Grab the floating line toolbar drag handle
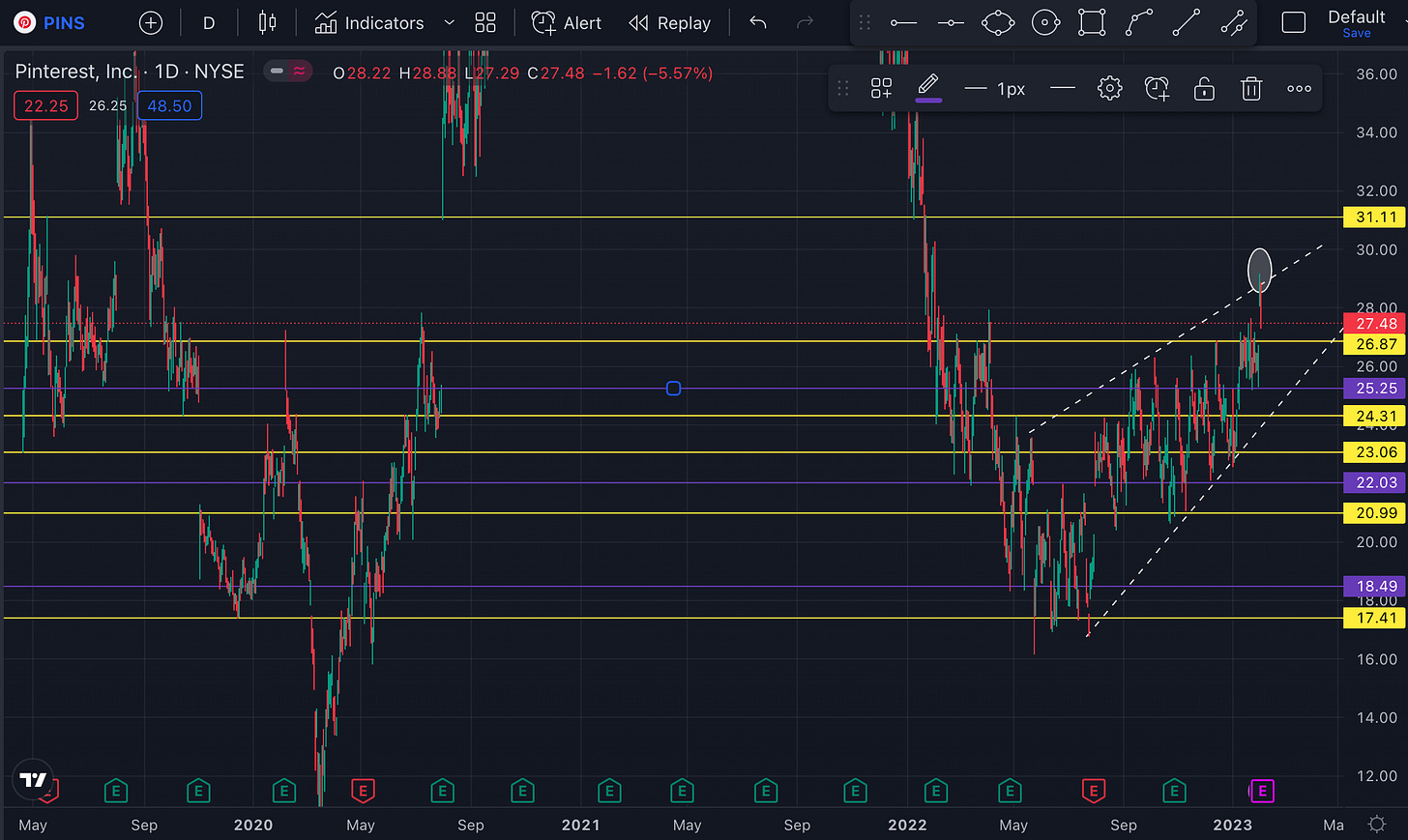This screenshot has height=840, width=1408. click(843, 89)
